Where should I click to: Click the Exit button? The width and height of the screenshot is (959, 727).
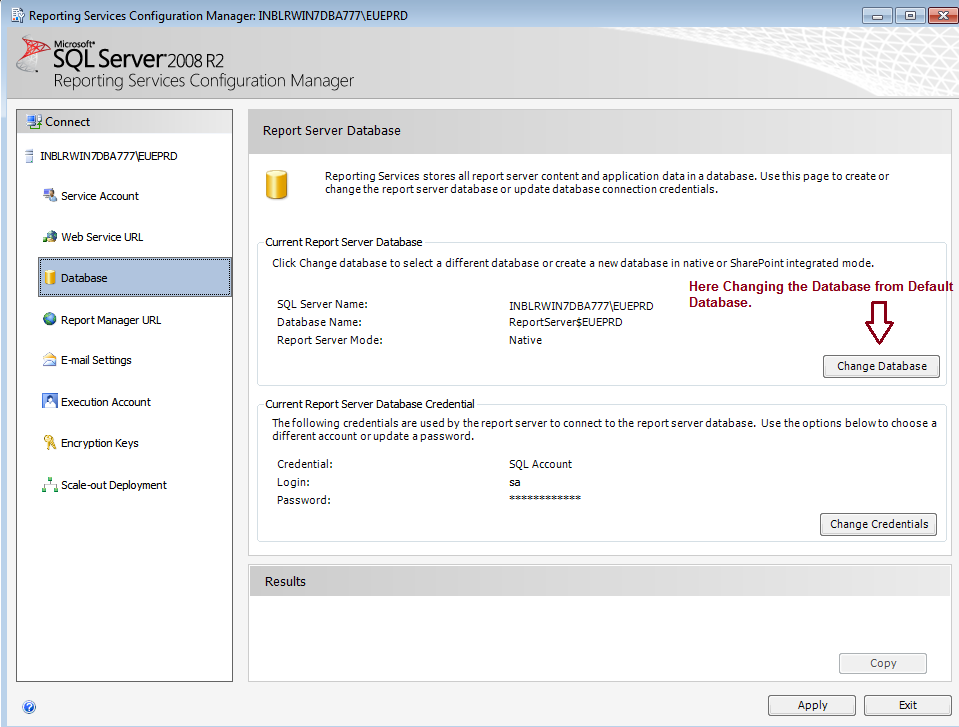coord(908,705)
